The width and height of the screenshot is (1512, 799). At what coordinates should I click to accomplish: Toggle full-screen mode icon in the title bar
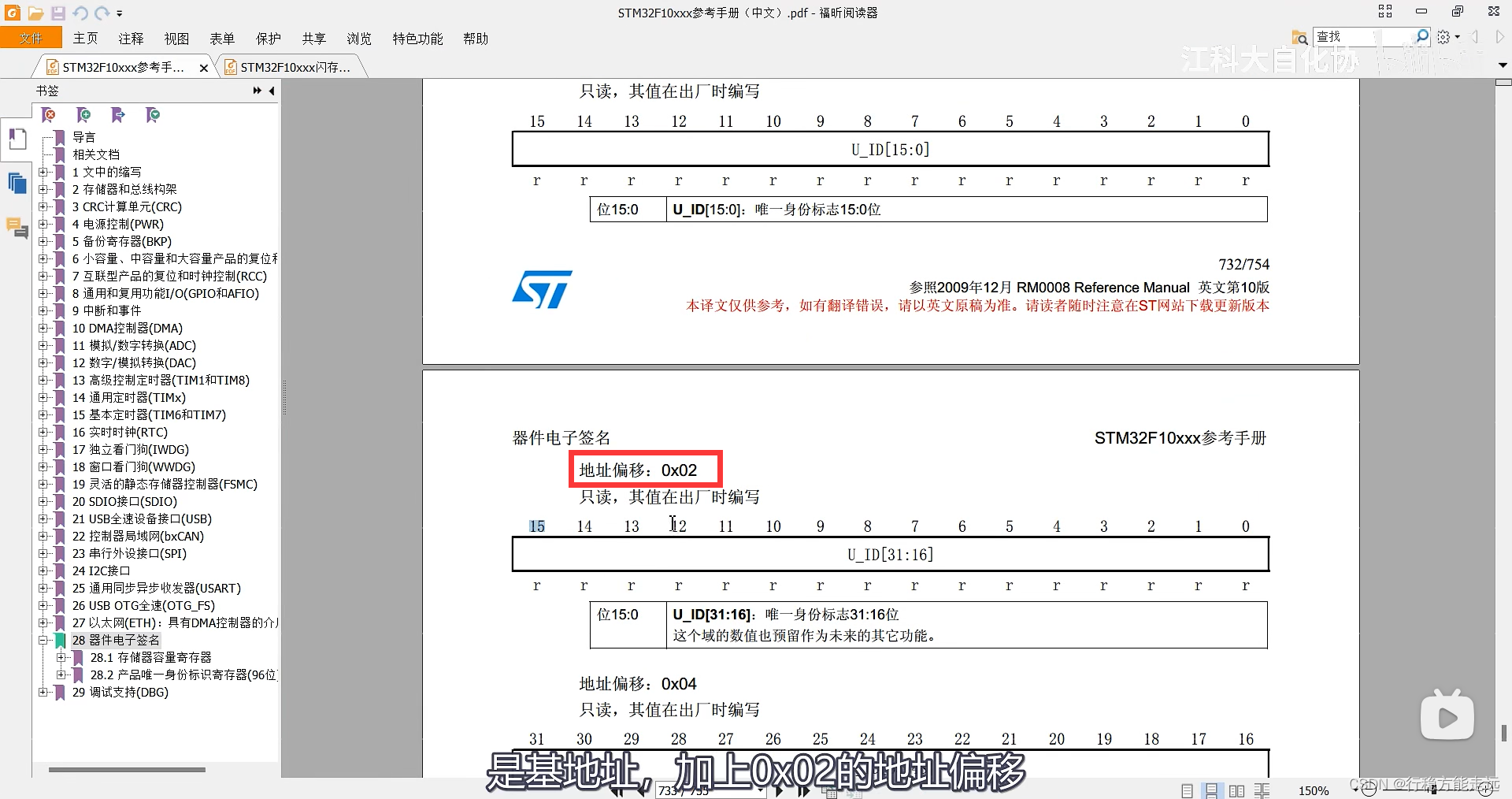coord(1385,11)
